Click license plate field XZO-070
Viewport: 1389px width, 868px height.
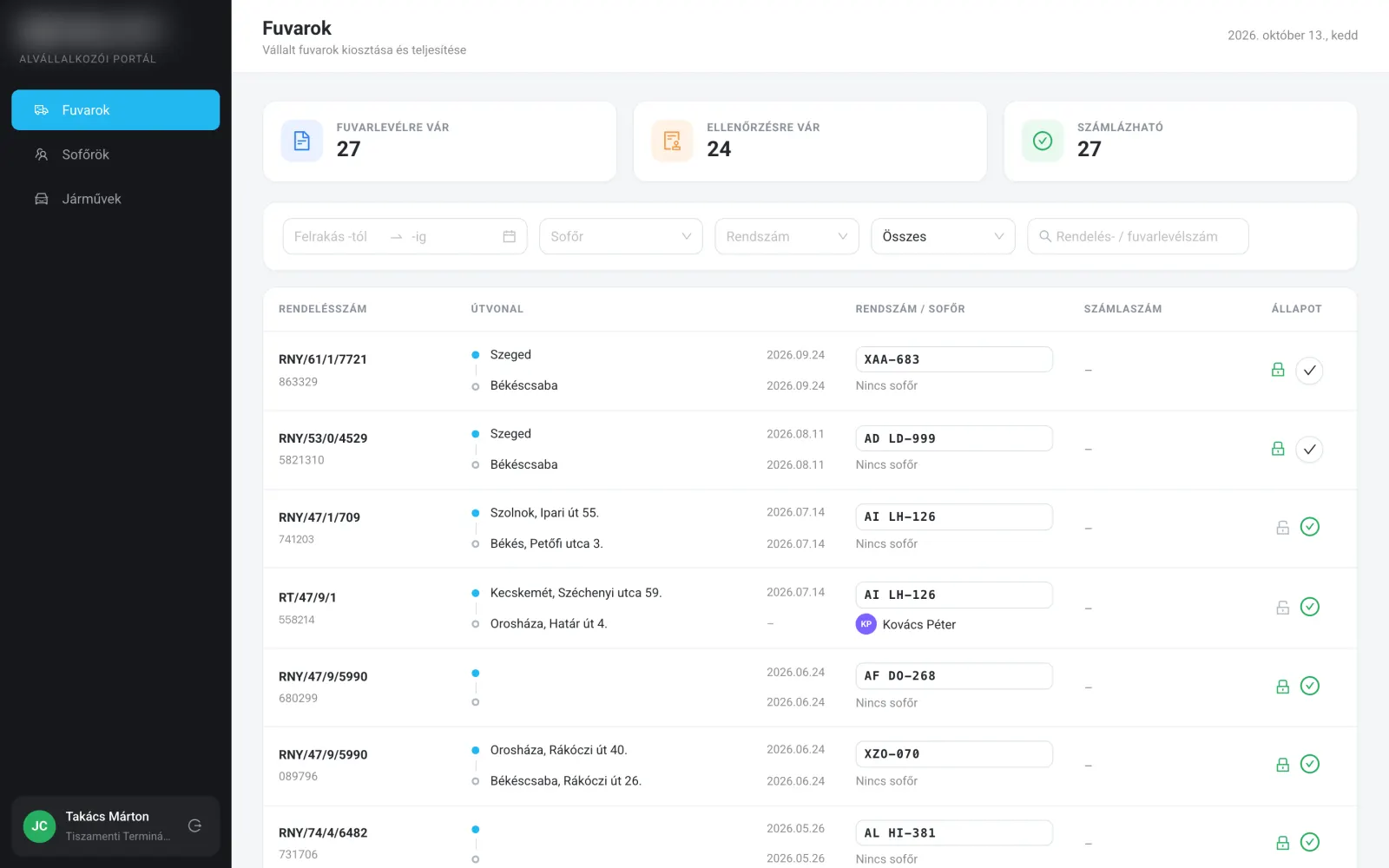[954, 753]
